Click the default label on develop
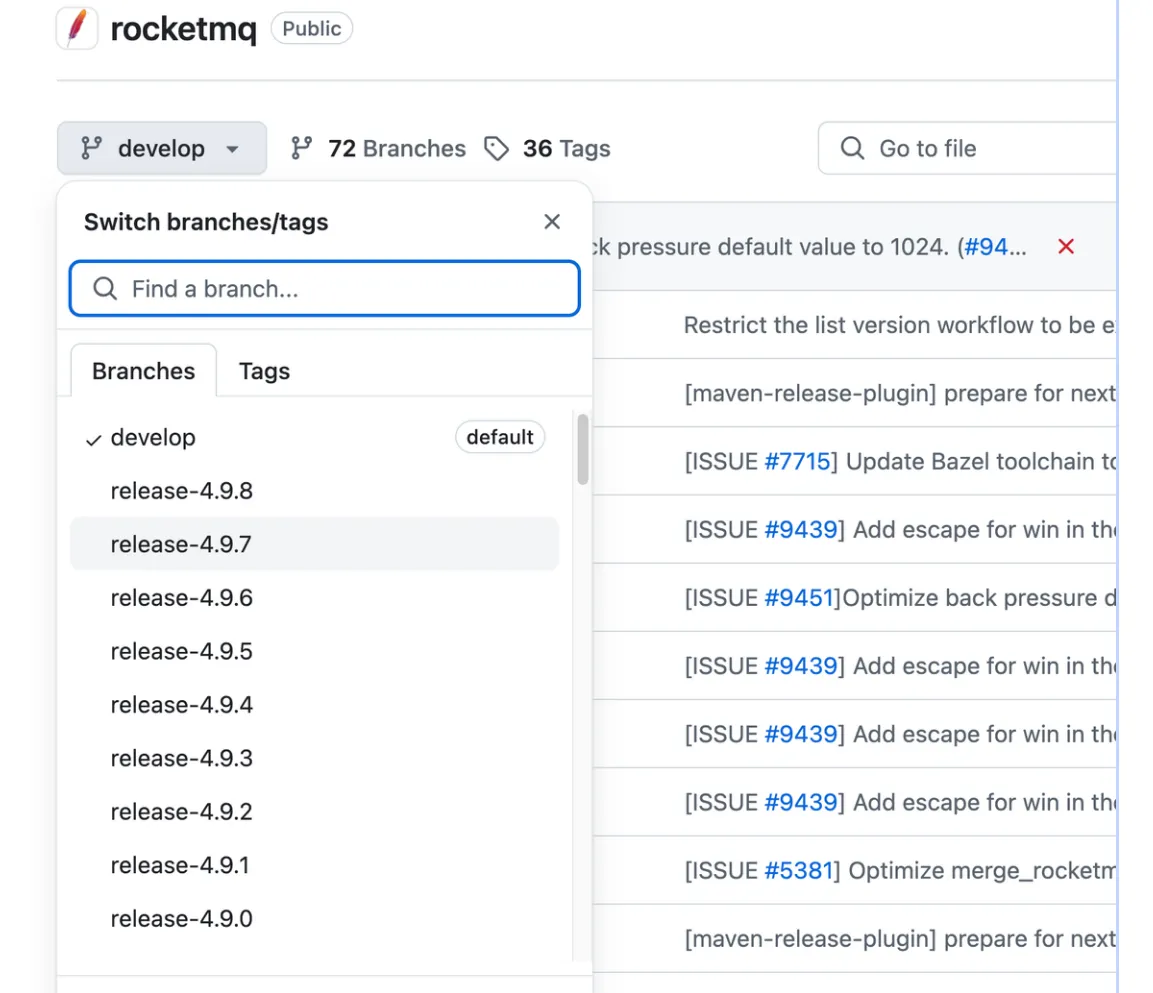Viewport: 1153px width, 993px height. click(500, 437)
